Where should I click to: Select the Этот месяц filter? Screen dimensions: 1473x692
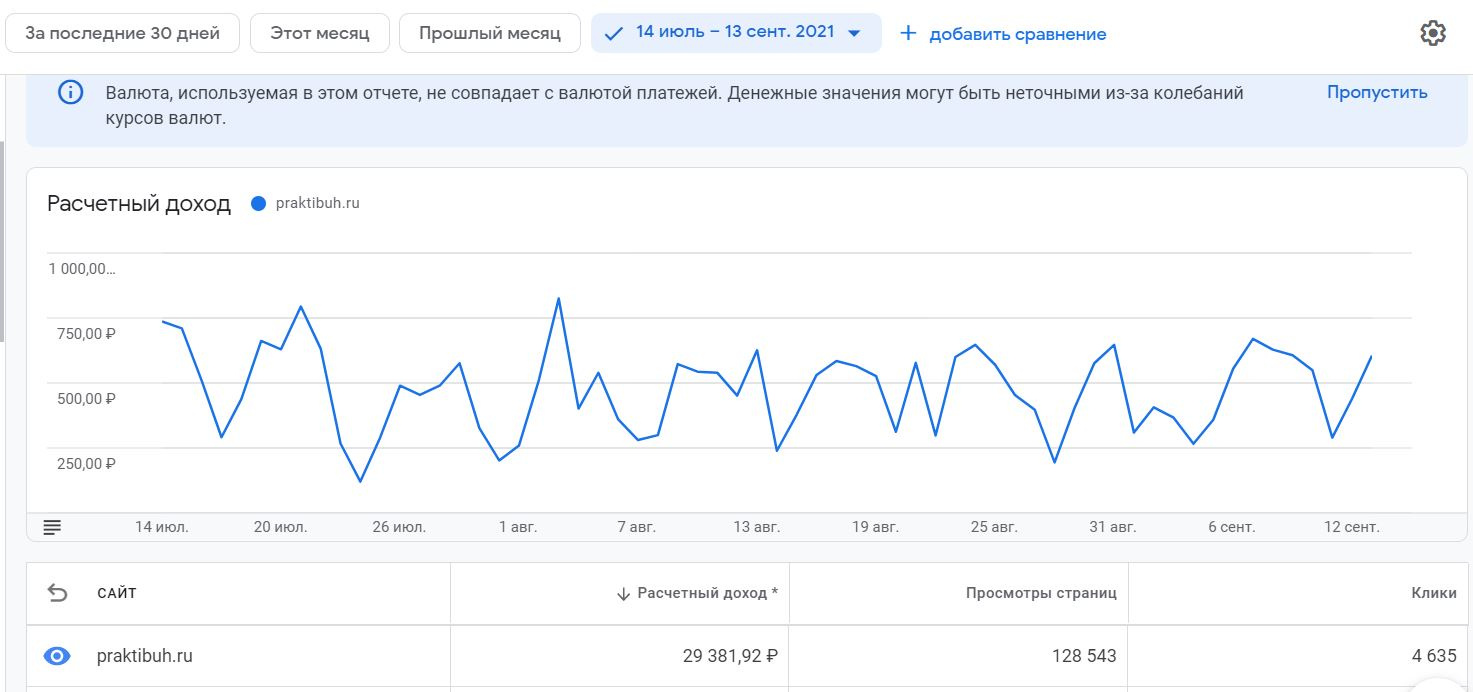coord(320,33)
